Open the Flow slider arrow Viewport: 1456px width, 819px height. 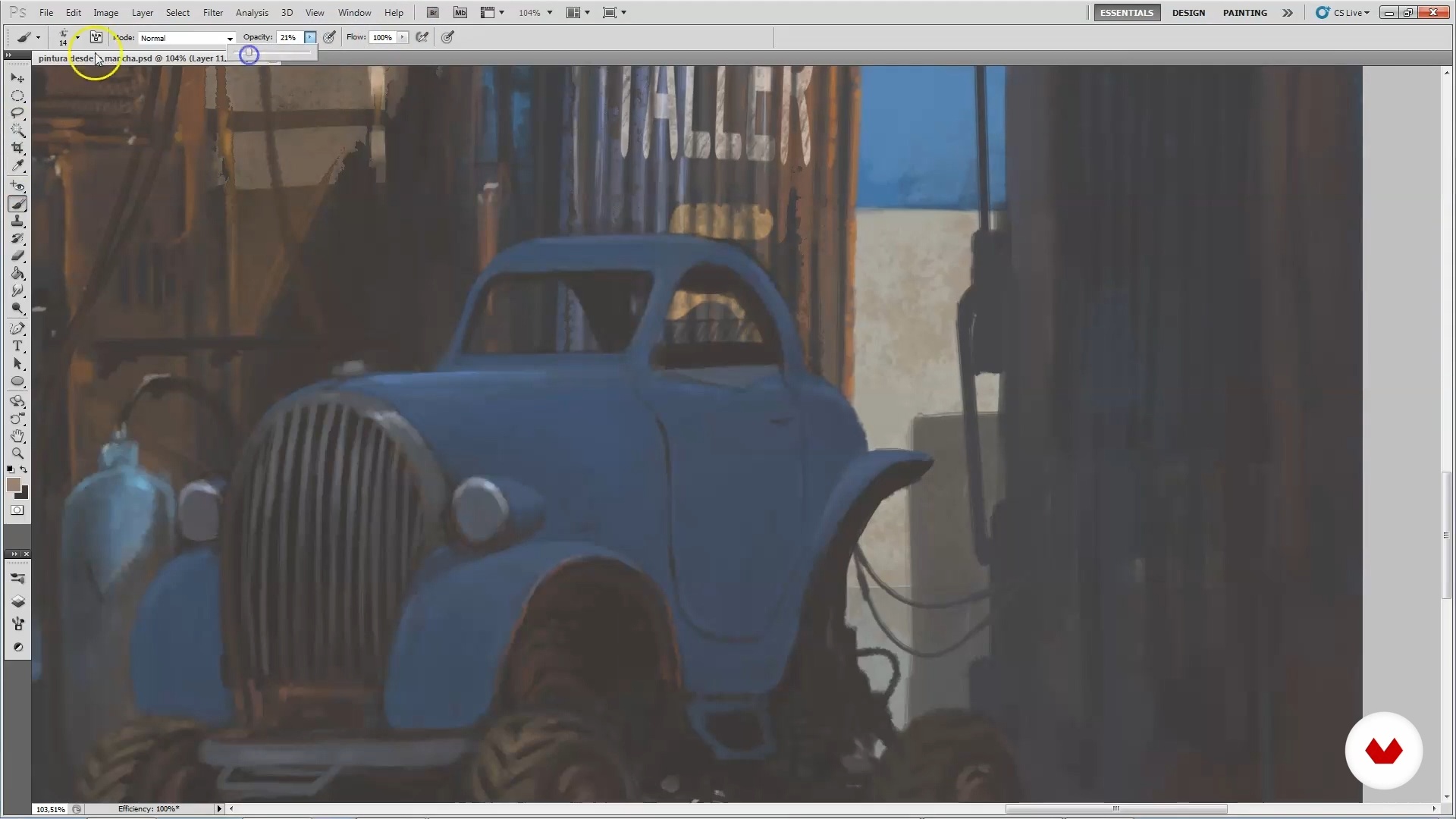(x=403, y=37)
